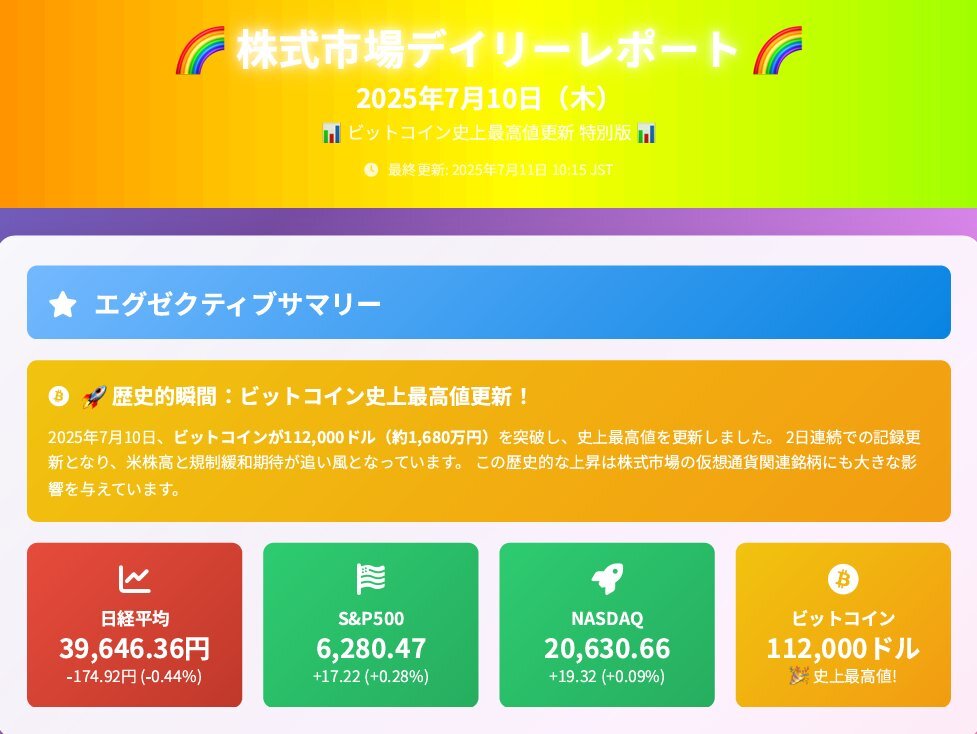Image resolution: width=977 pixels, height=734 pixels.
Task: Click the rainbow emoji left of the title
Action: 200,50
